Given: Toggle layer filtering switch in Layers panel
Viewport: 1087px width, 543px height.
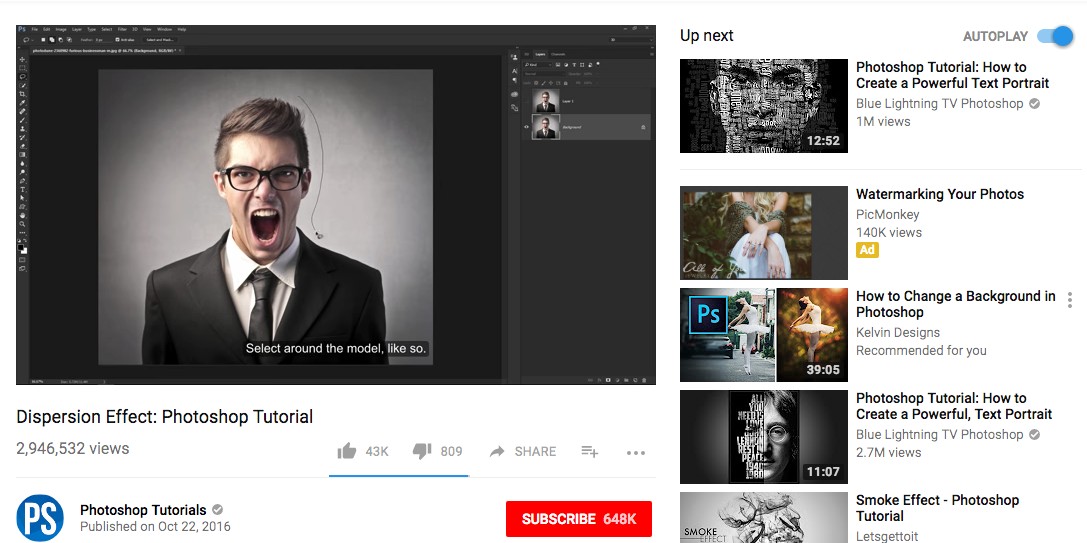Looking at the screenshot, I should pyautogui.click(x=598, y=64).
